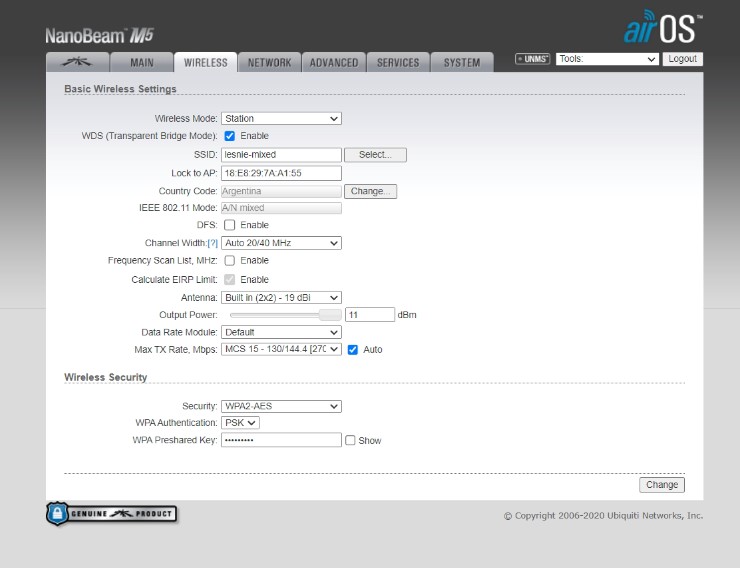Open the Ubiquiti logo tab

pyautogui.click(x=75, y=62)
